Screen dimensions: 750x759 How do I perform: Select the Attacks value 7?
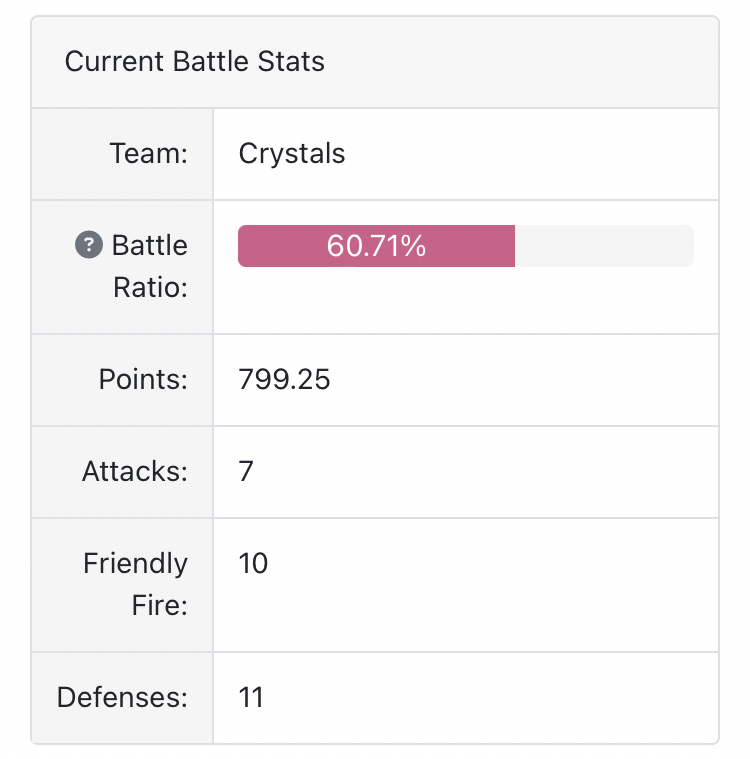click(x=246, y=472)
